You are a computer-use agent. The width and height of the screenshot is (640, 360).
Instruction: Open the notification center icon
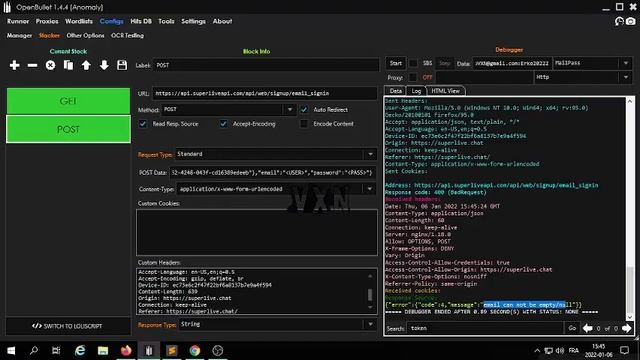coord(624,351)
